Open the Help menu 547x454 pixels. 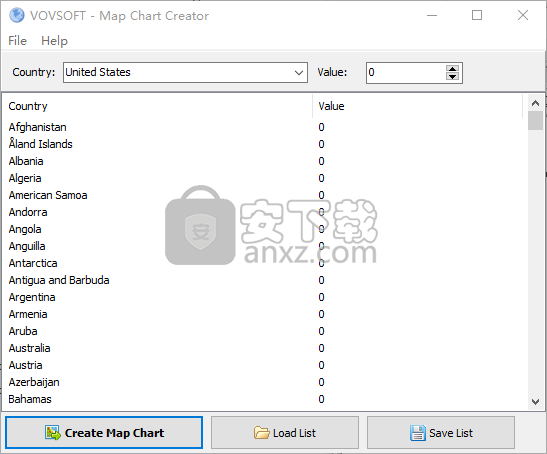(54, 40)
